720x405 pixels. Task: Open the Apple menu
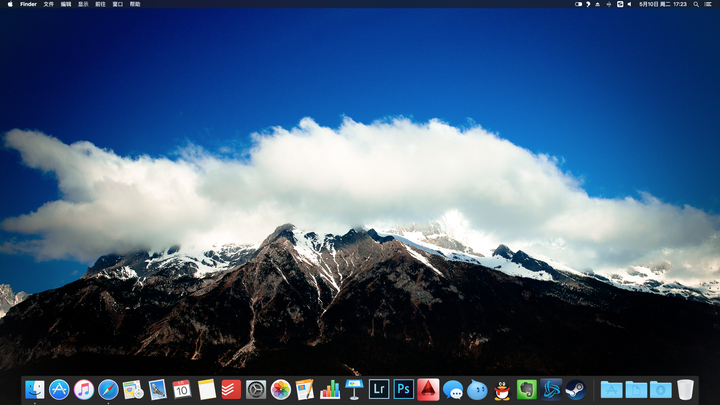pos(10,4)
